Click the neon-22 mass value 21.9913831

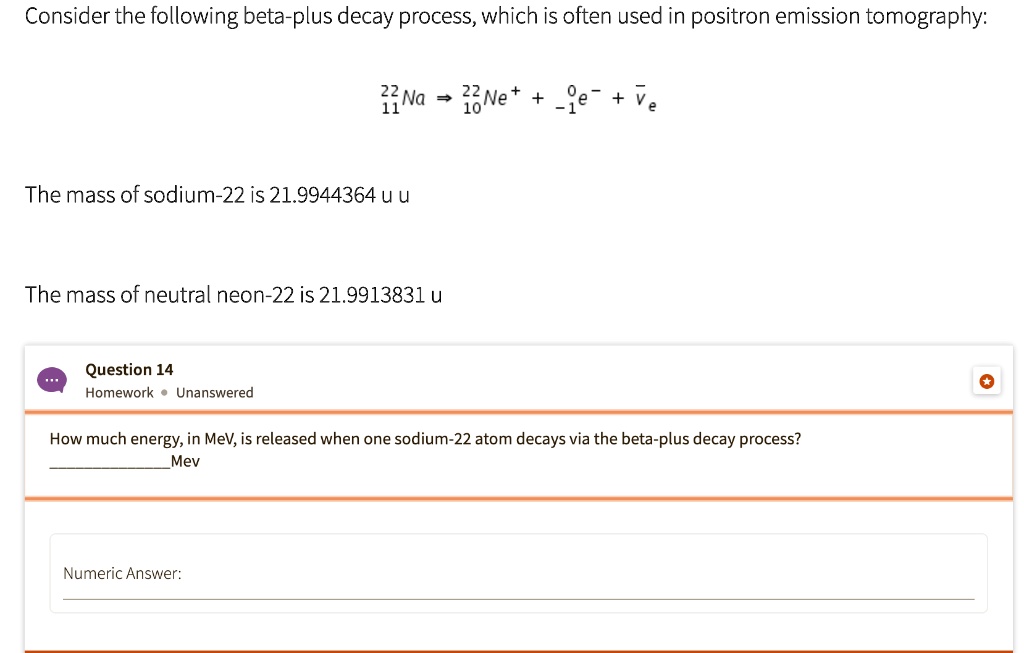(x=374, y=295)
